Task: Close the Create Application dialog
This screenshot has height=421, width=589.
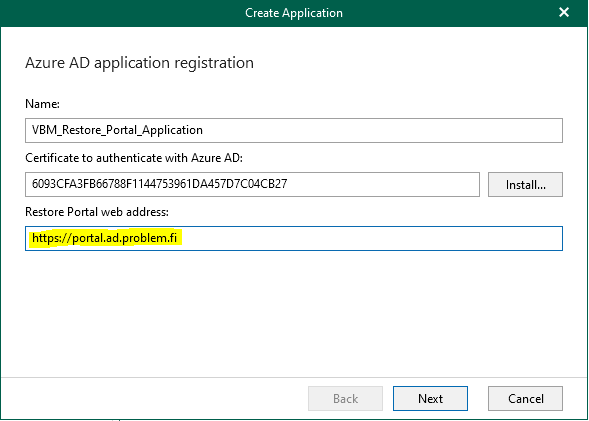Action: 564,12
